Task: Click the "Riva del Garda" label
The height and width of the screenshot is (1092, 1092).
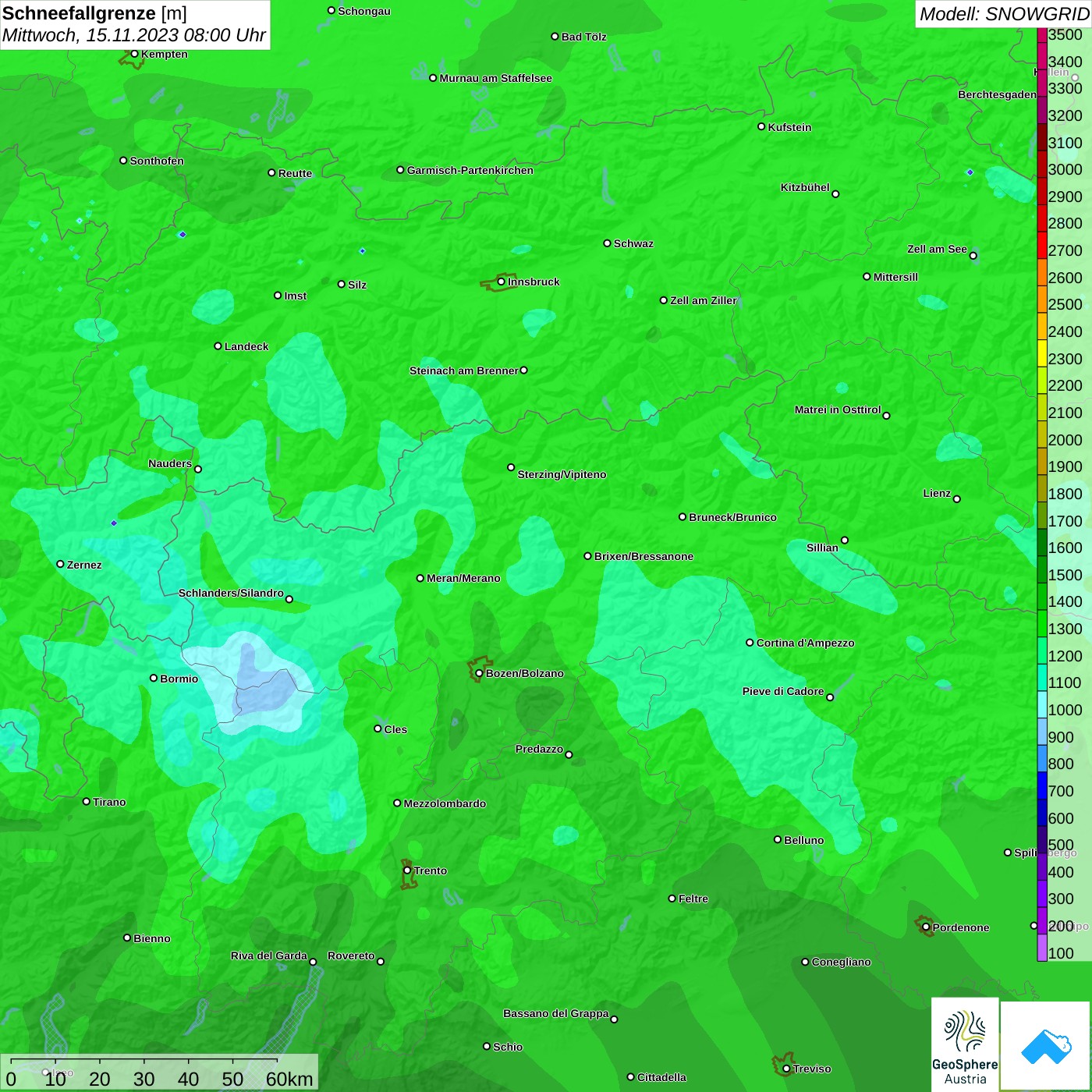Action: 269,955
